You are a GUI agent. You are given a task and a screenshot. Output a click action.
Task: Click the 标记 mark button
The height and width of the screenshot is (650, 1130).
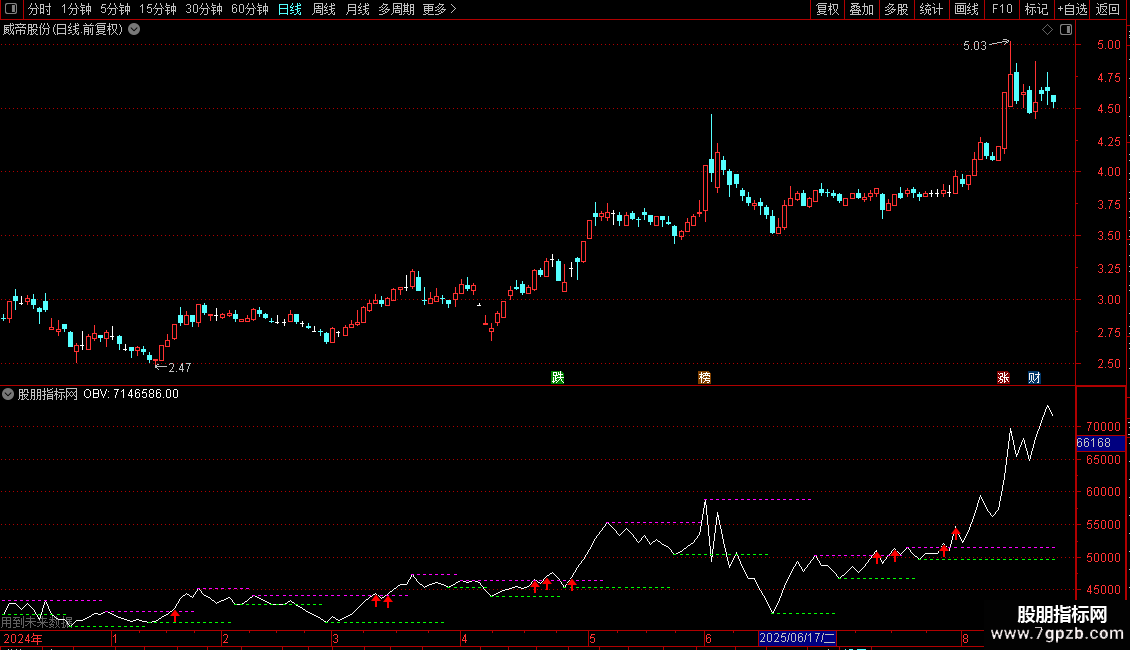click(1036, 9)
